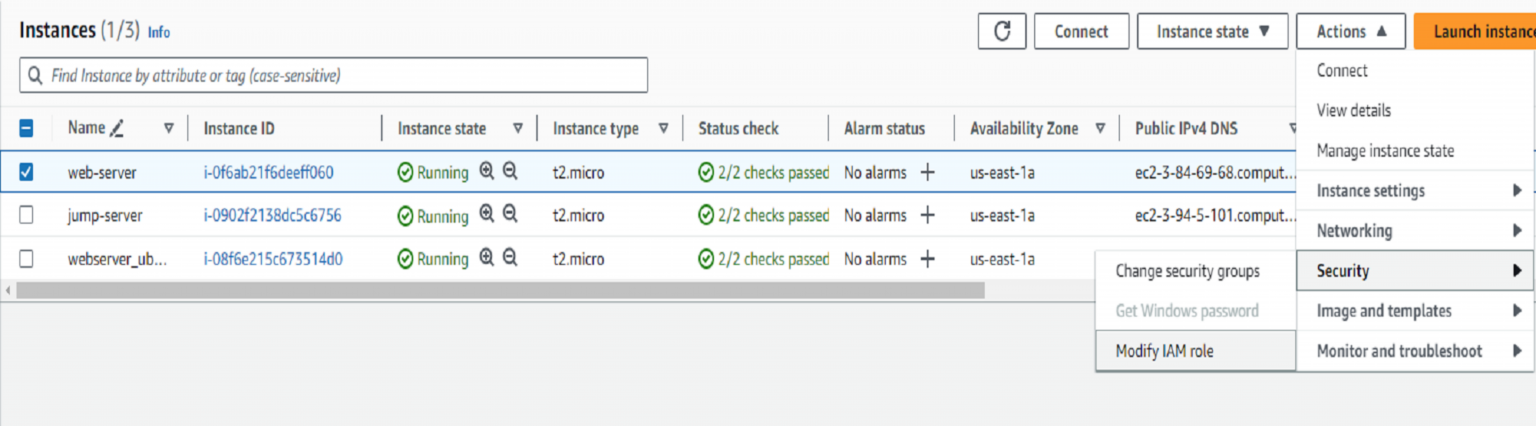Select the jump-server instance checkbox
Screen dimensions: 1536x426
click(27, 215)
